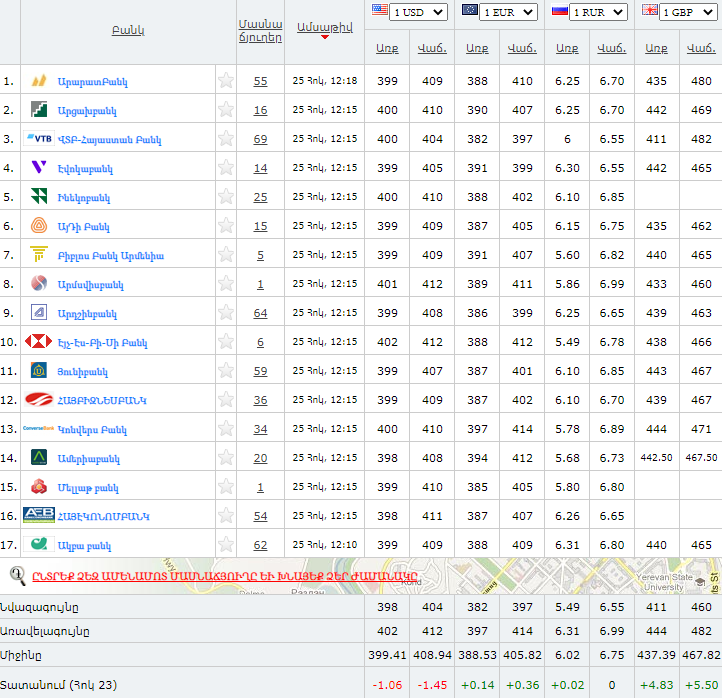The image size is (722, 698).
Task: Click the AEB Armeconombank logo
Action: (x=39, y=515)
